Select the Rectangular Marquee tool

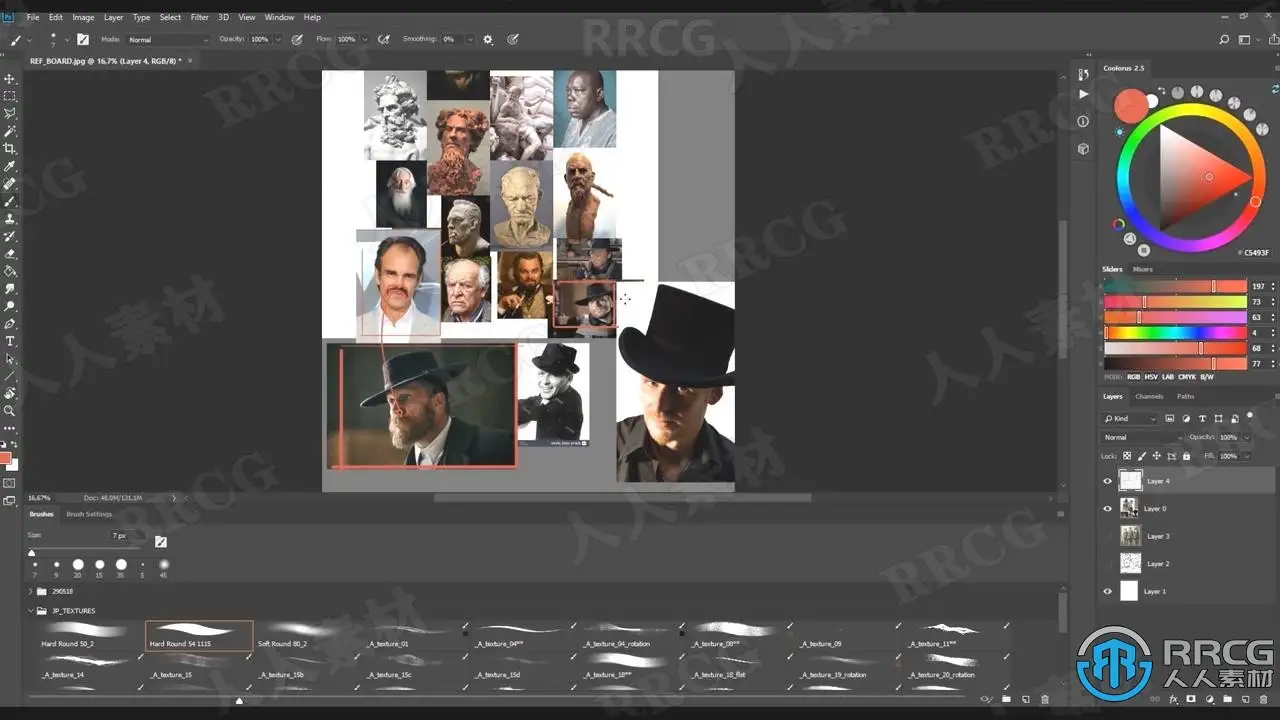pos(10,96)
